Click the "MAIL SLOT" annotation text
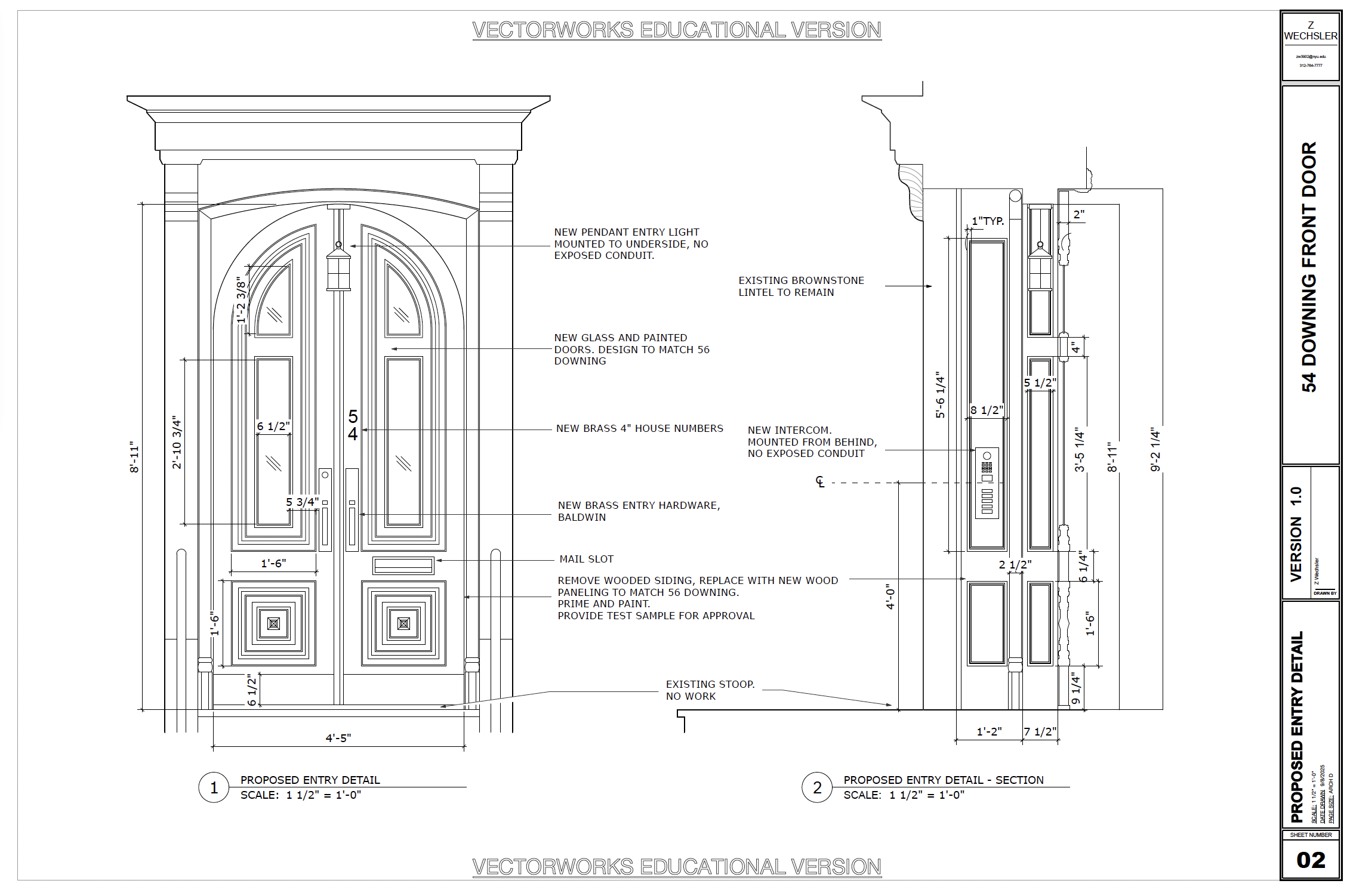Image resolution: width=1350 pixels, height=896 pixels. (586, 559)
